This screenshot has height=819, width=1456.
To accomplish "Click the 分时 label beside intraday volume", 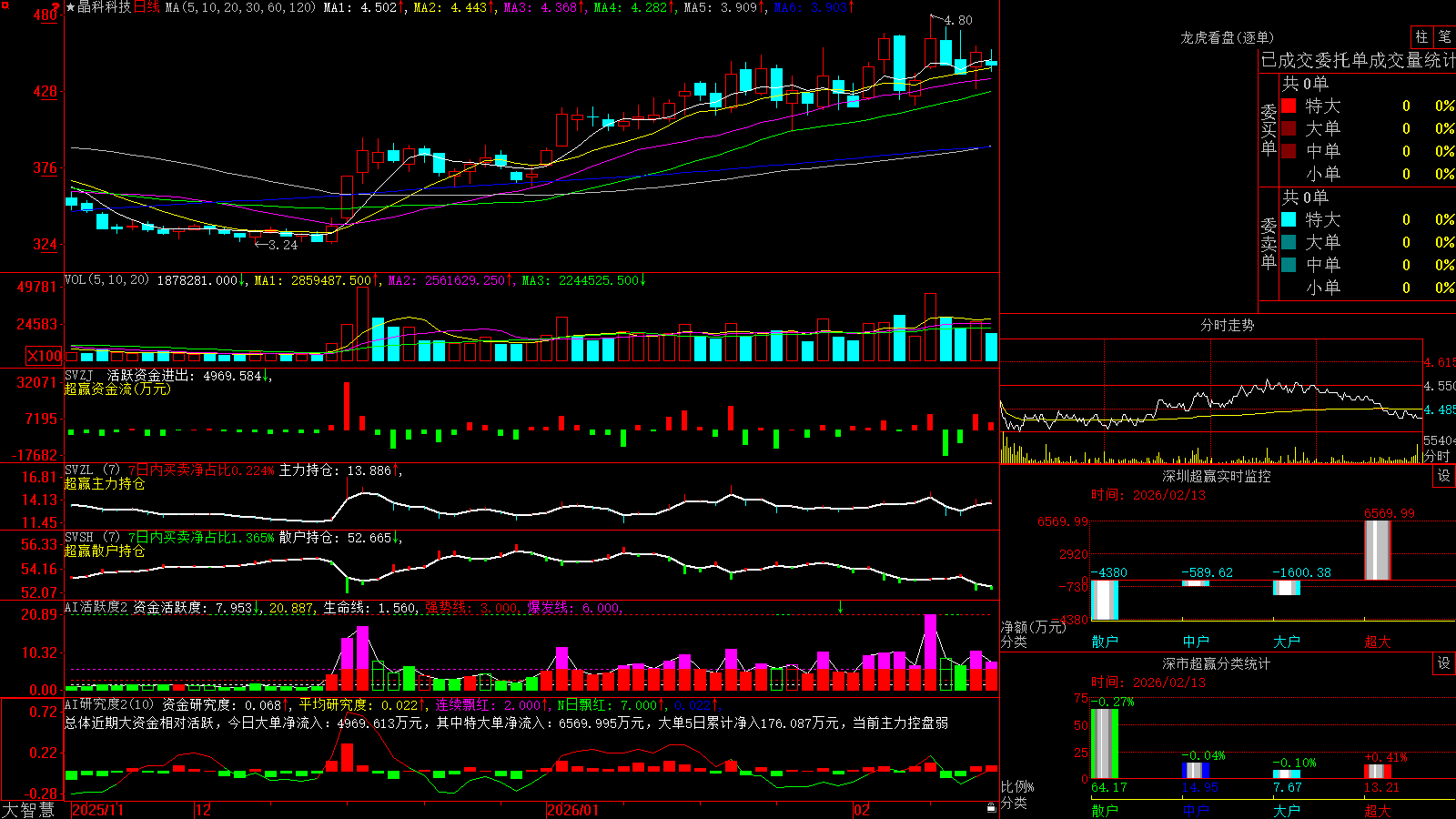I will 1436,456.
